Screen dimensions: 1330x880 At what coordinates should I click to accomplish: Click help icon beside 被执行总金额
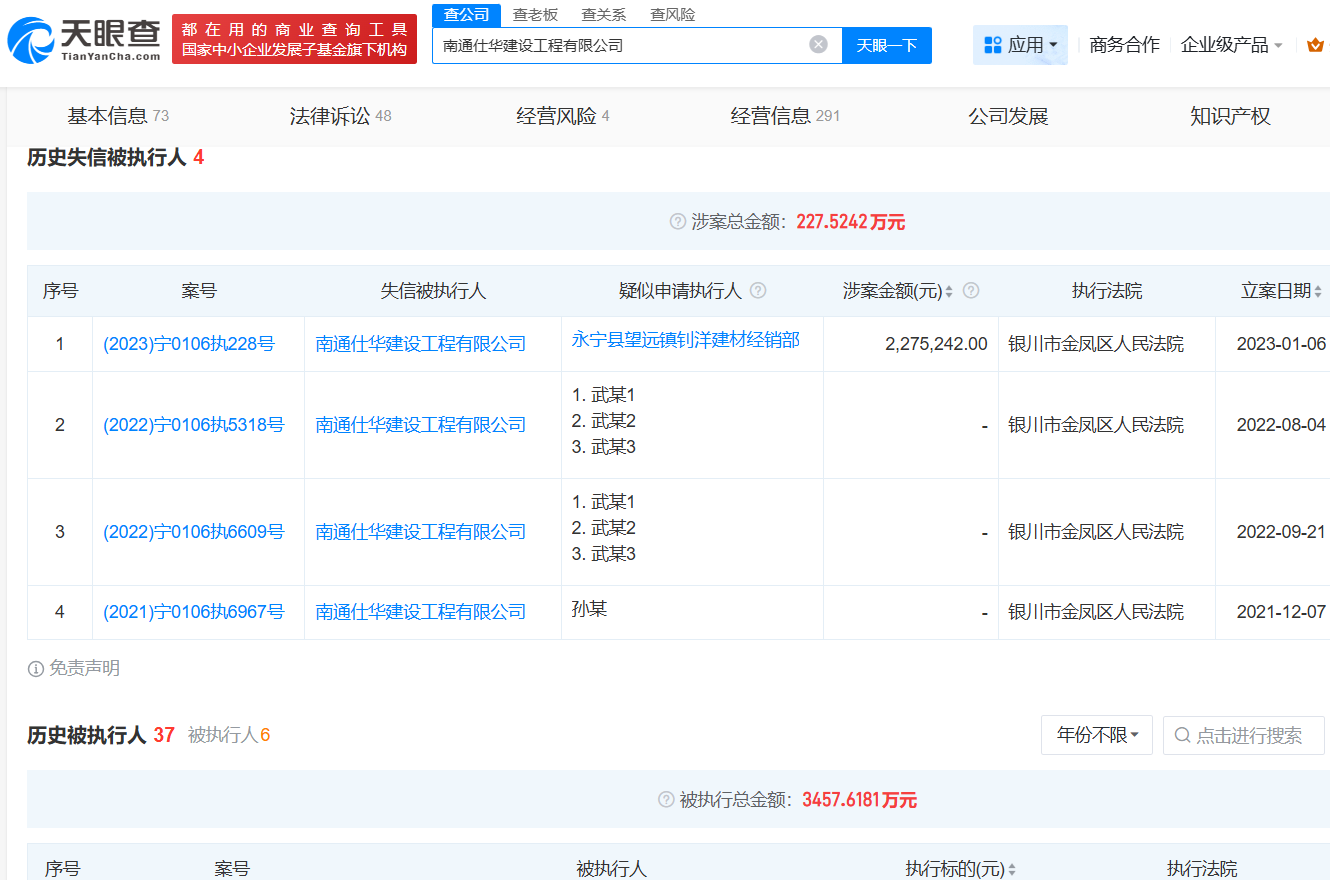click(666, 800)
